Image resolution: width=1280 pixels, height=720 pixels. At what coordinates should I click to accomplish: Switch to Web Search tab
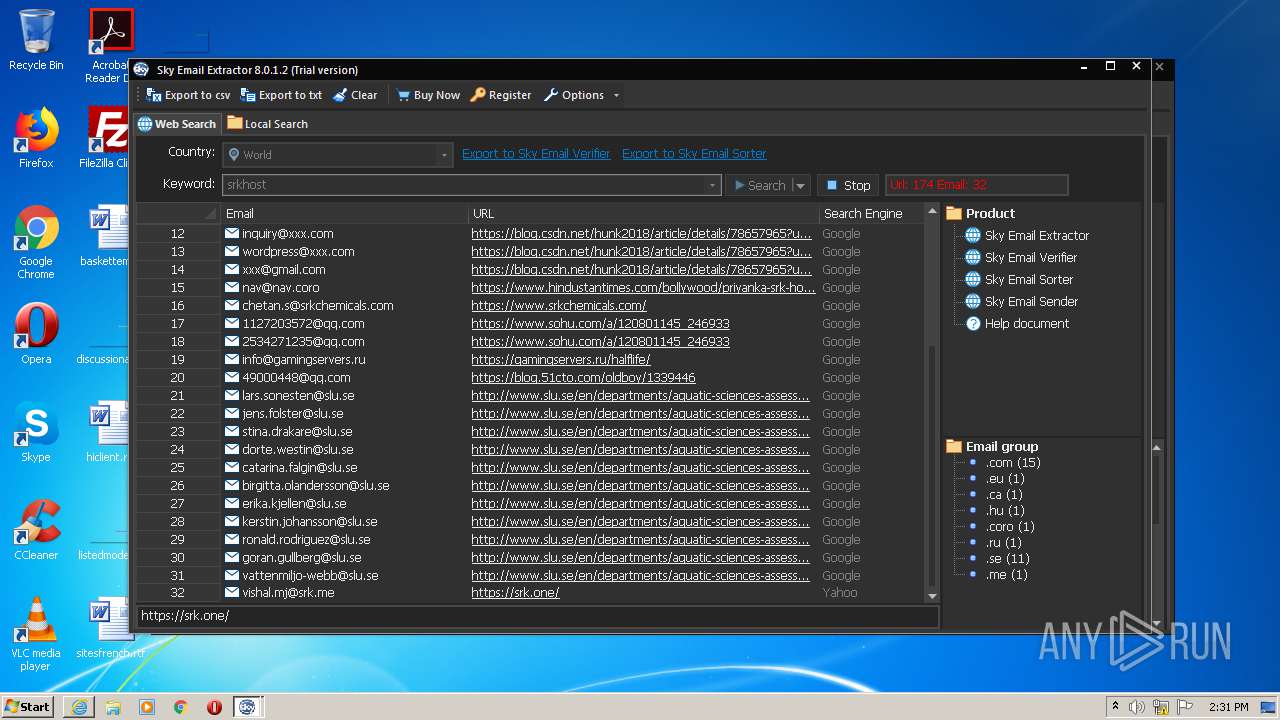[x=177, y=124]
